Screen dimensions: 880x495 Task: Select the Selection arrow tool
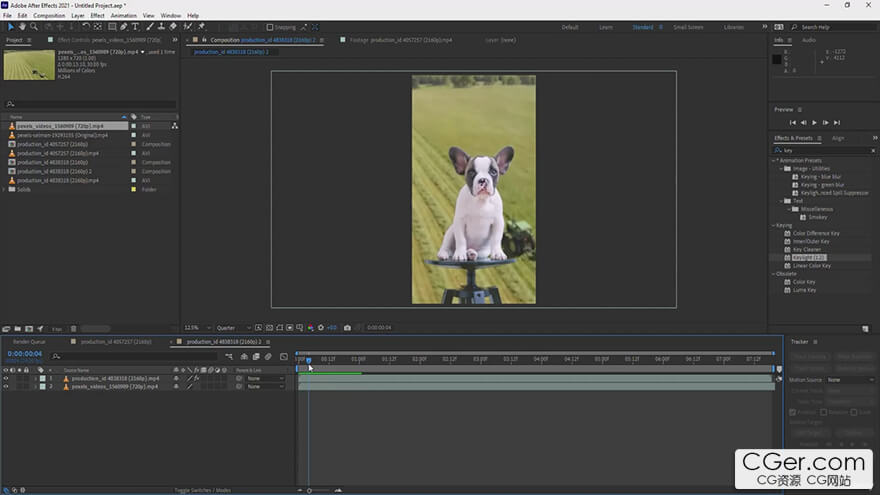point(10,26)
